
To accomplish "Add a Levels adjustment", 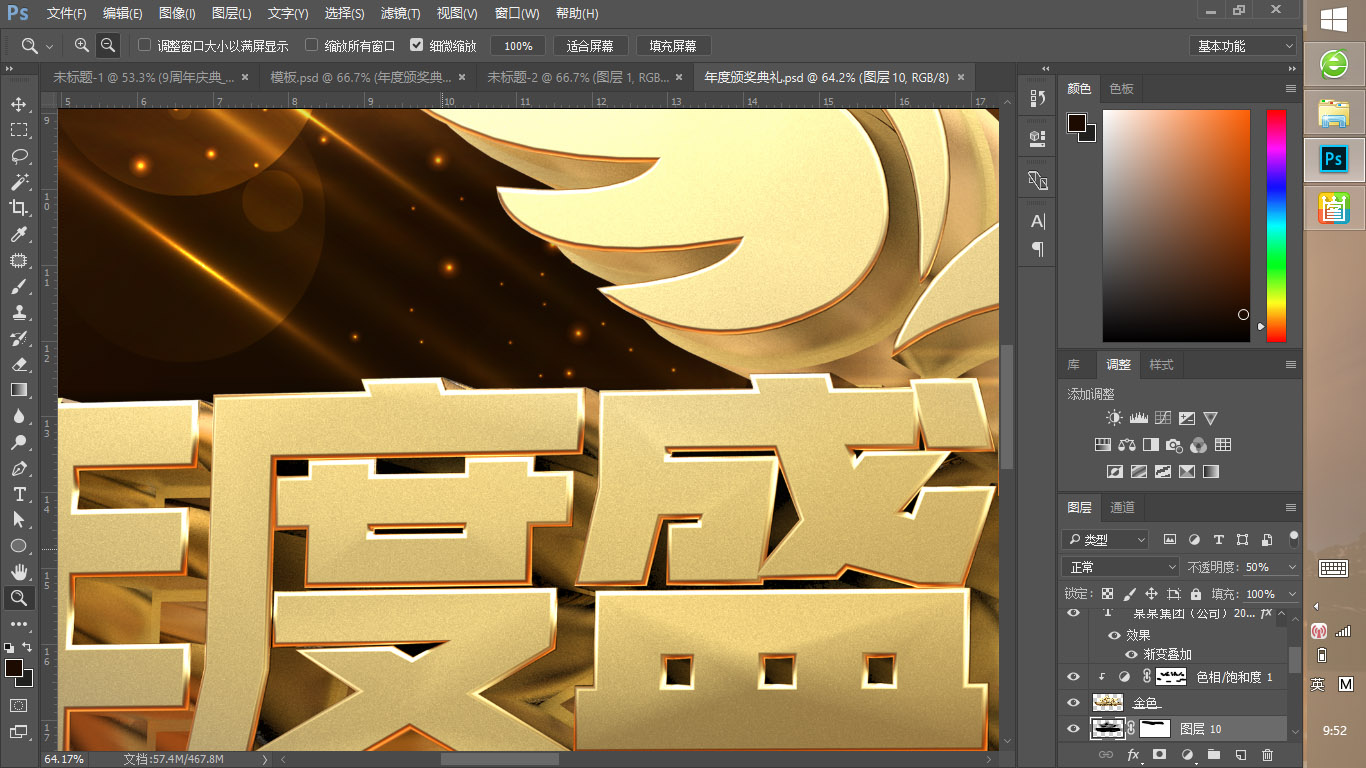I will 1138,418.
